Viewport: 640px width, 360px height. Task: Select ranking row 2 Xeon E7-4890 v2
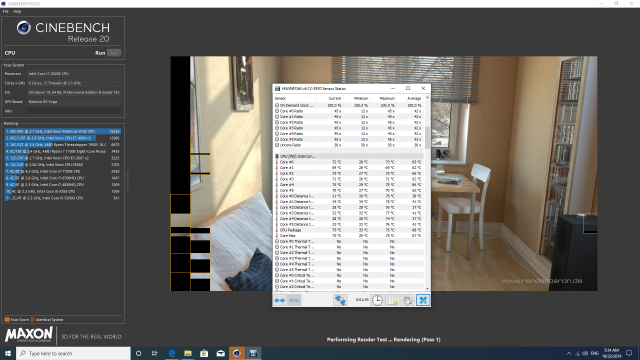[x=62, y=138]
